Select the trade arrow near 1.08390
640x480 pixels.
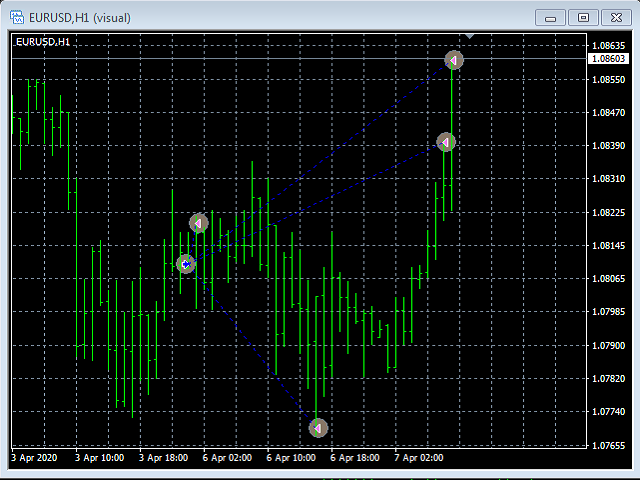(446, 142)
